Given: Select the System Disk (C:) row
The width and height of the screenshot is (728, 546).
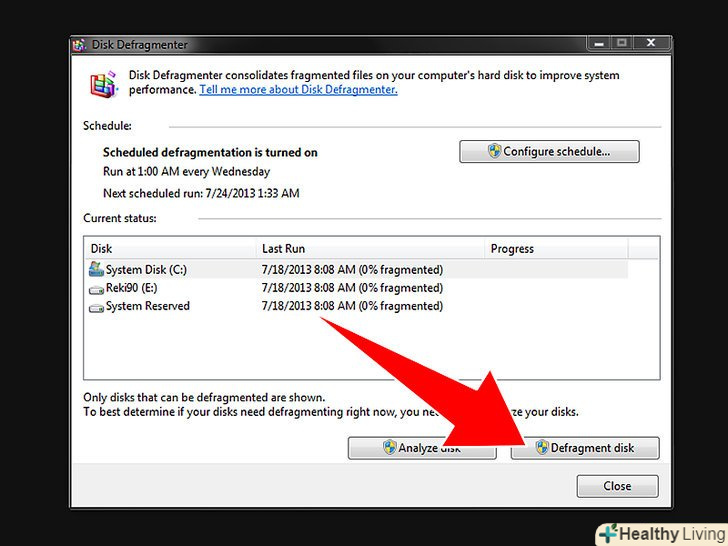Looking at the screenshot, I should coord(357,270).
